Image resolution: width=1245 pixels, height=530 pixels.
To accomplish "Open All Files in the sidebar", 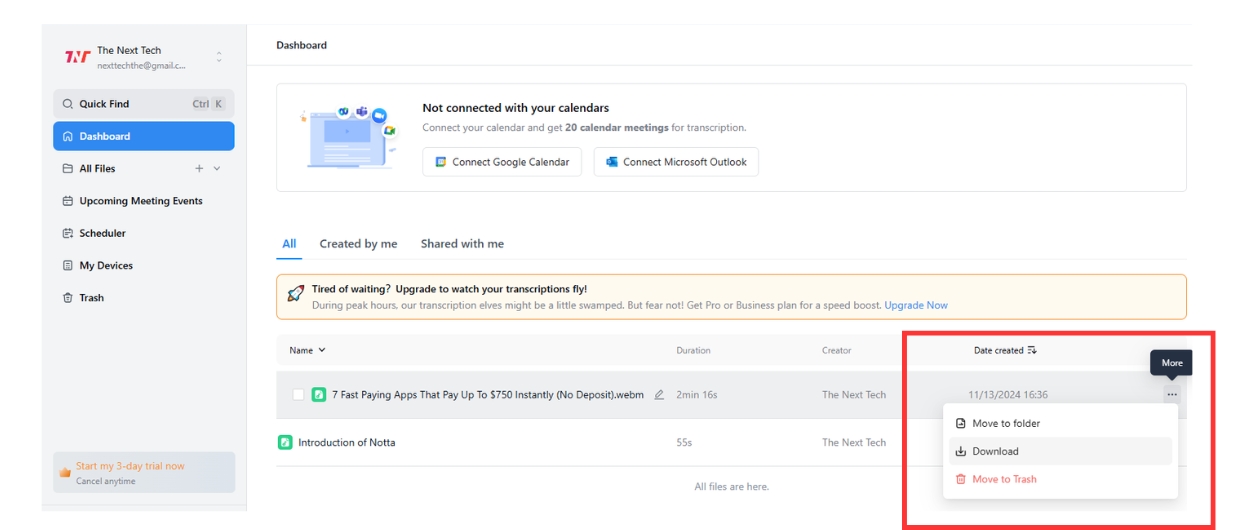I will click(x=97, y=168).
